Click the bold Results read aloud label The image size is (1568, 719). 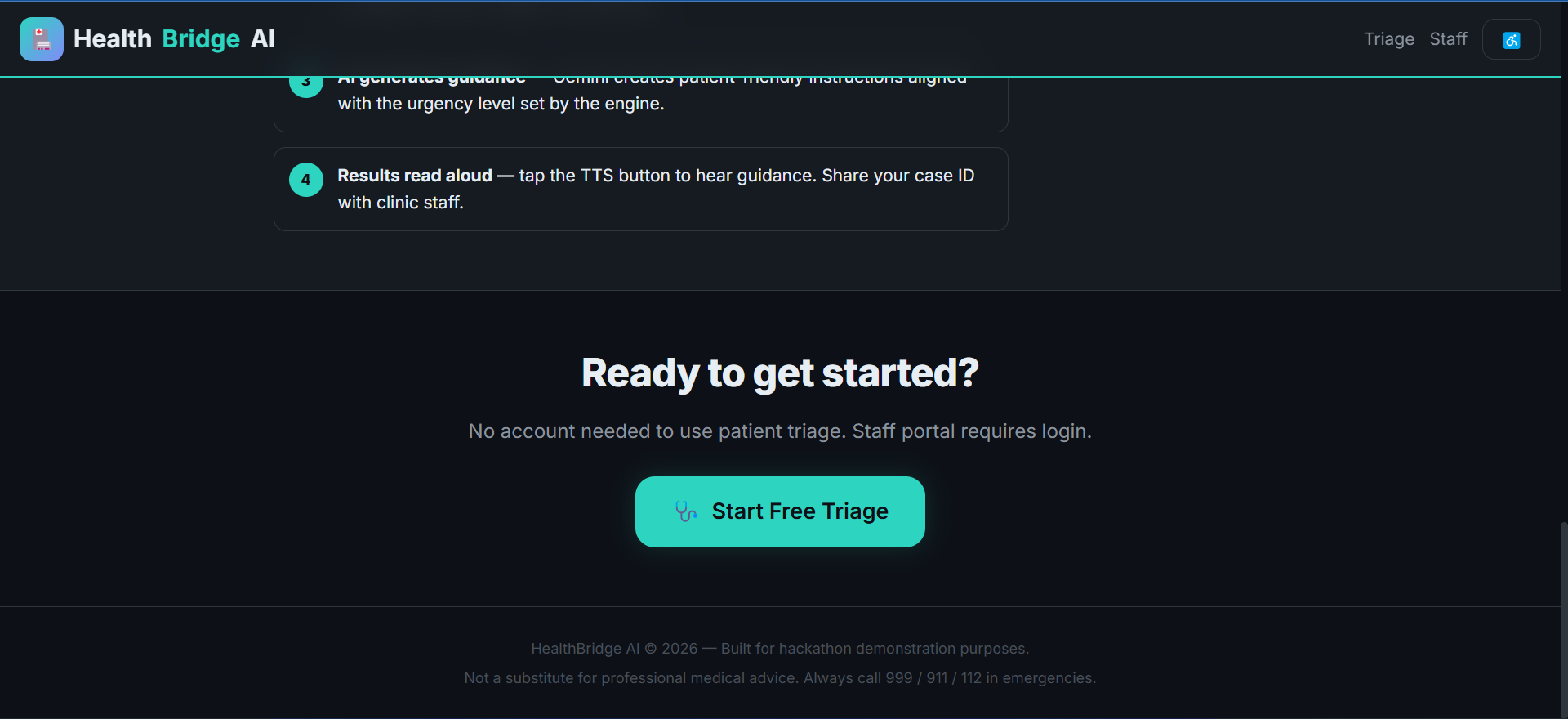tap(415, 176)
